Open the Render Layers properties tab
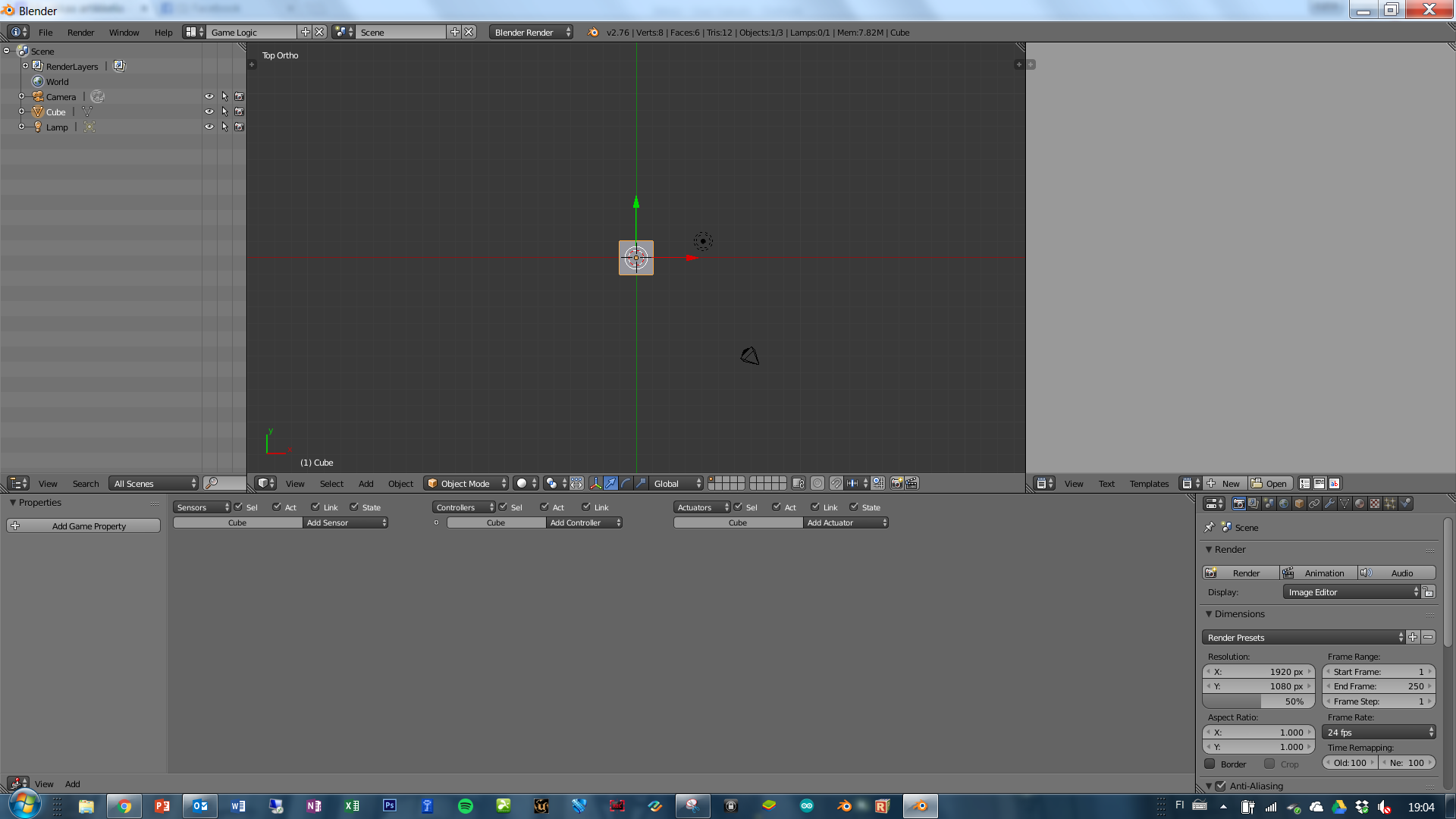1456x819 pixels. [1254, 504]
